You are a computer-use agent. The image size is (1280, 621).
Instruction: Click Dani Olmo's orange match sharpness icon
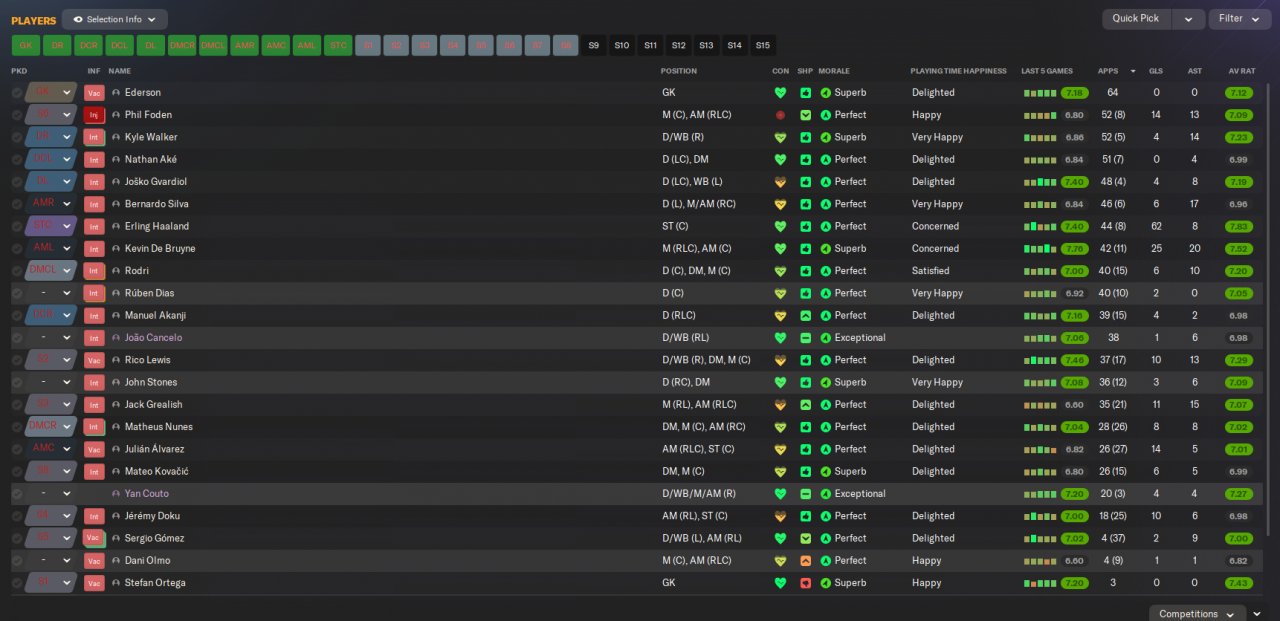[806, 561]
